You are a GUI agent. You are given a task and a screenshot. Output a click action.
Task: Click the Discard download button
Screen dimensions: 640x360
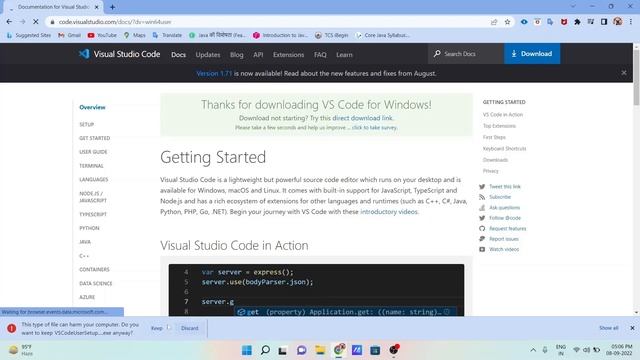tap(189, 328)
